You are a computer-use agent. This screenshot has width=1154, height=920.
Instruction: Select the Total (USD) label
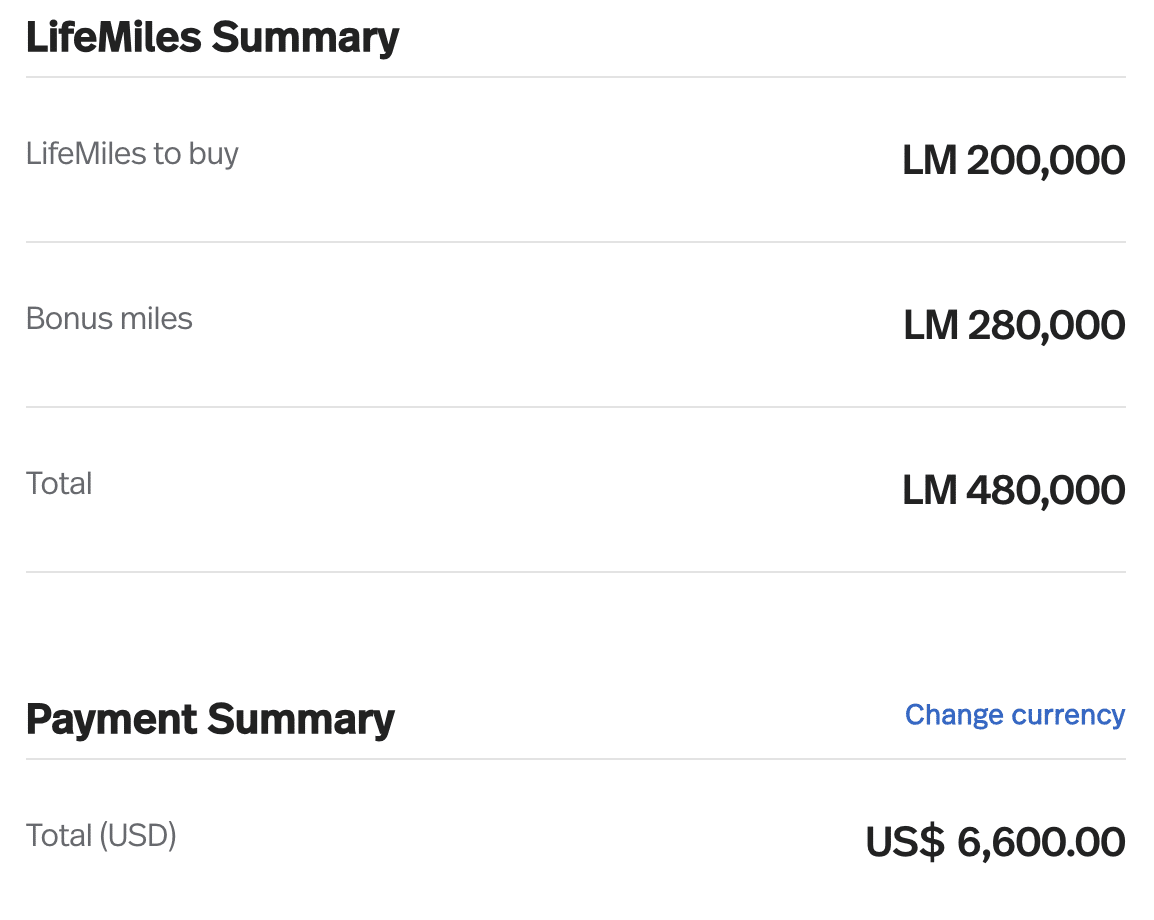pyautogui.click(x=101, y=835)
